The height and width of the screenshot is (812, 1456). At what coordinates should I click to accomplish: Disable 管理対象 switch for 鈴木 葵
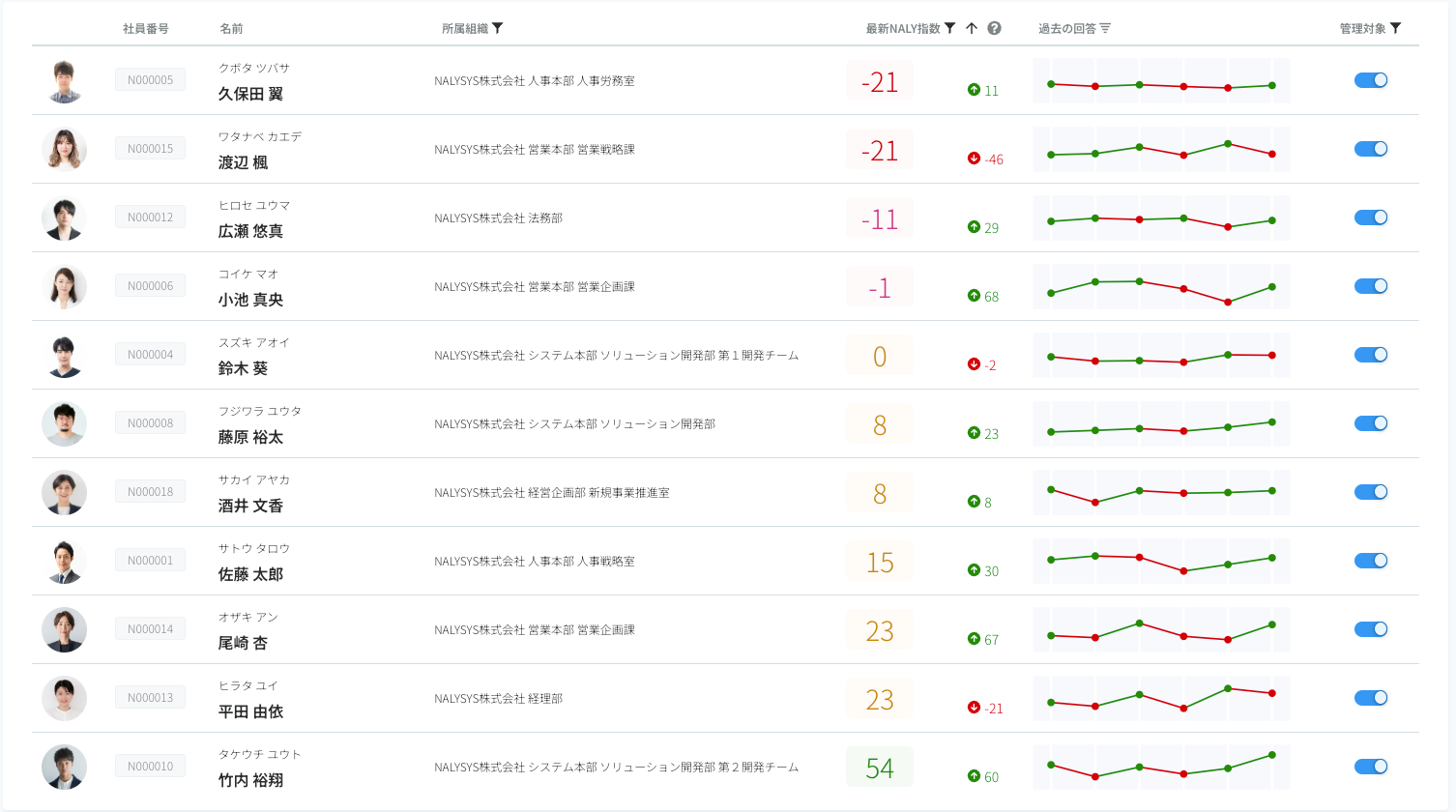[x=1371, y=355]
